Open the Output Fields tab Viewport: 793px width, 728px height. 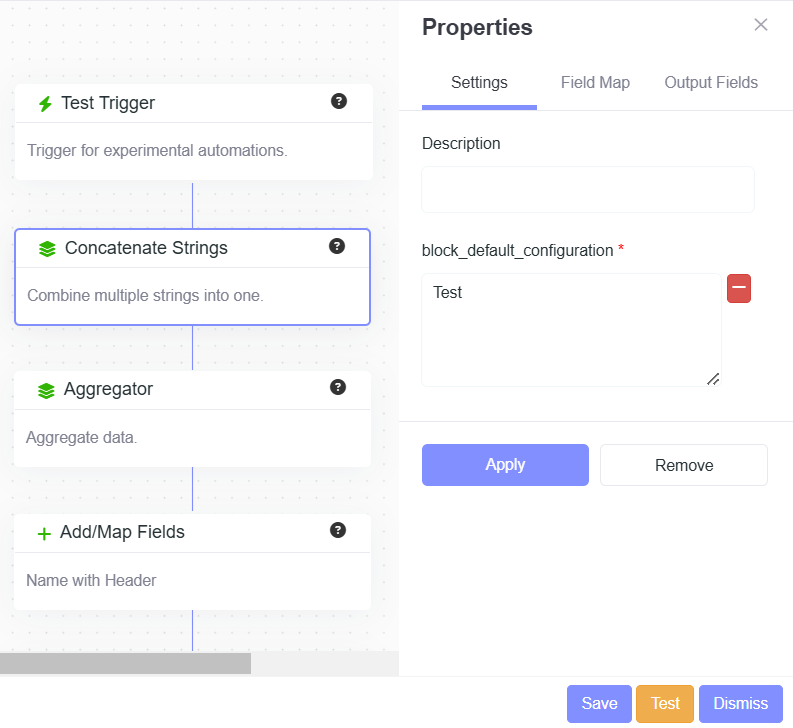711,83
